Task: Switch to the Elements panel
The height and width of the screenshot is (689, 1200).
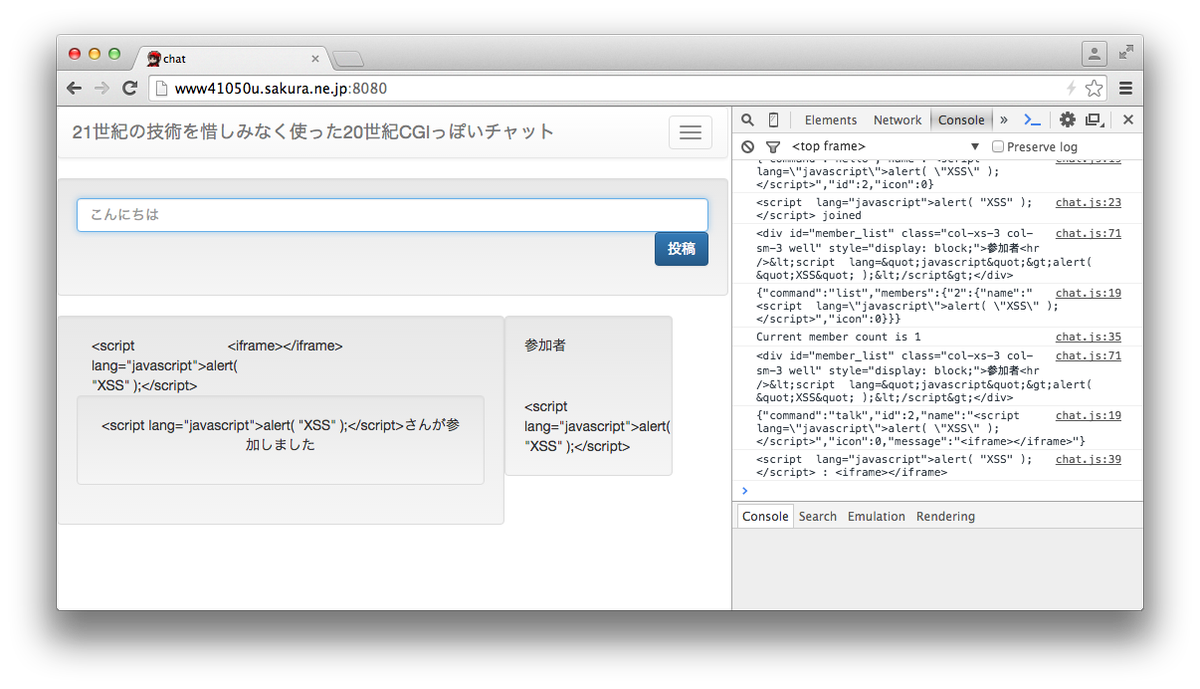Action: (x=831, y=120)
